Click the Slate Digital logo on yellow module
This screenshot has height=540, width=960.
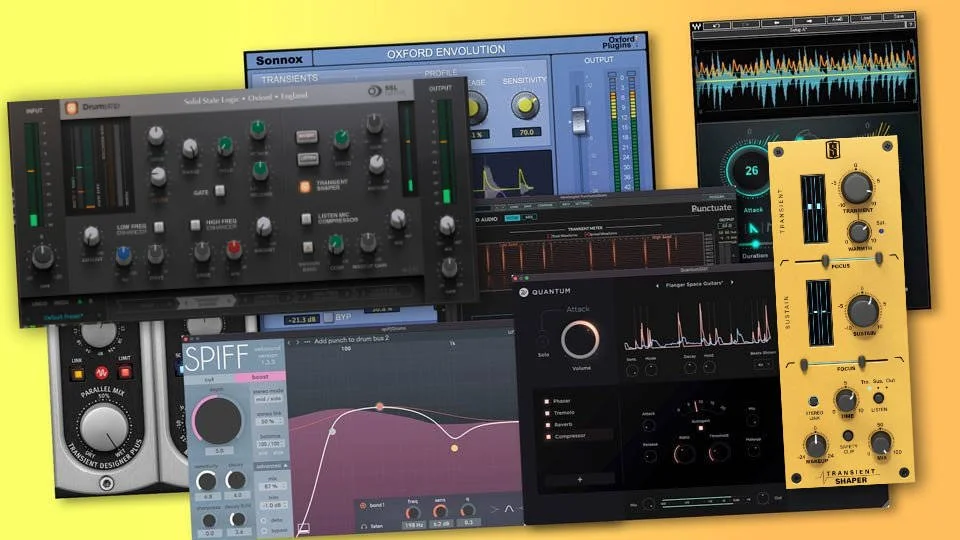coord(833,150)
